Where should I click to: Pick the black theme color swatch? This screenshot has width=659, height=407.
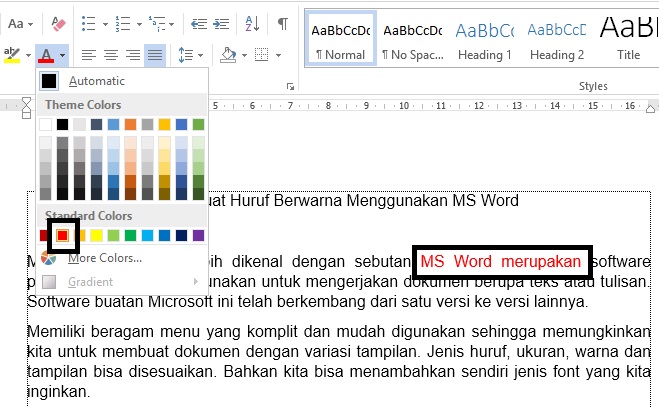pos(62,124)
